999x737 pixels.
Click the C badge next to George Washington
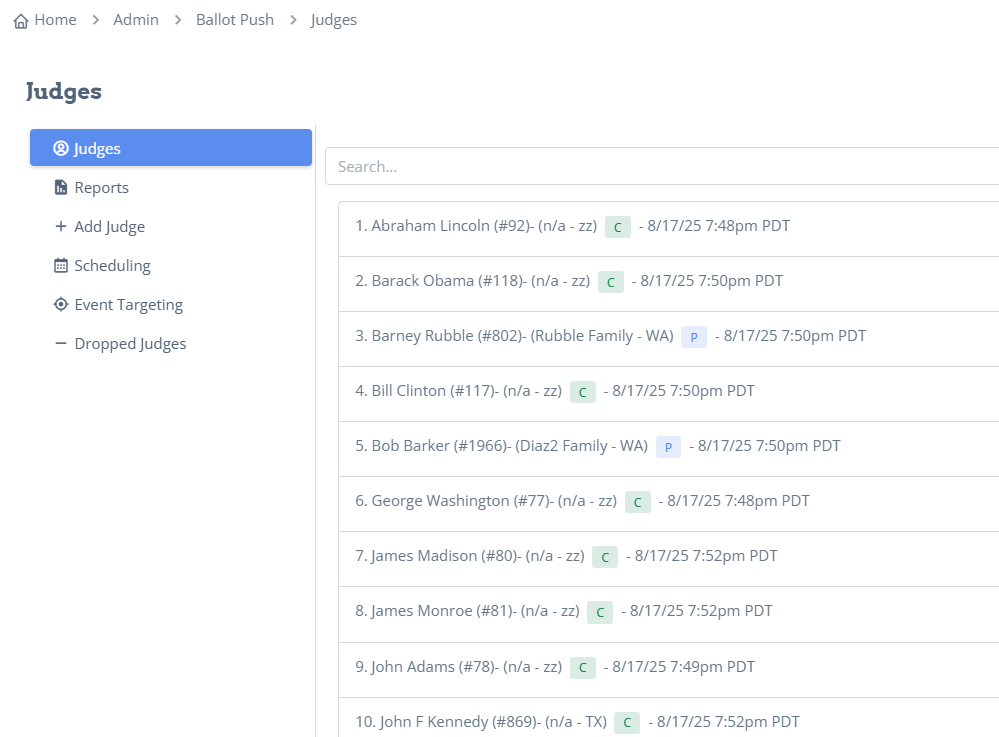pyautogui.click(x=638, y=502)
